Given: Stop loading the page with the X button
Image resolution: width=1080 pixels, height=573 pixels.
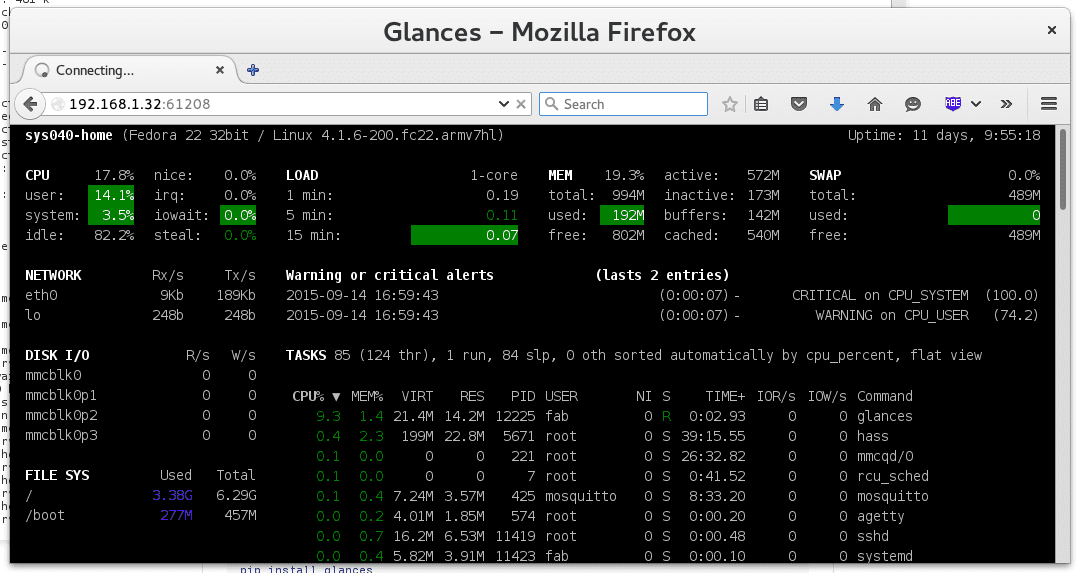Looking at the screenshot, I should [x=521, y=104].
